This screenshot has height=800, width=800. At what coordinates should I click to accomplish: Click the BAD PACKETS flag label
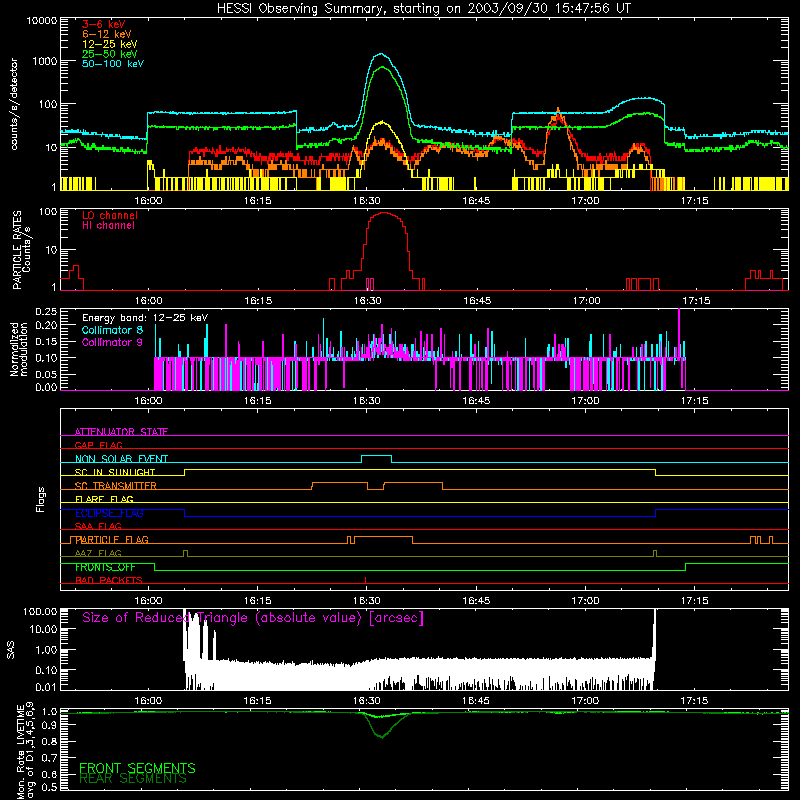coord(109,580)
